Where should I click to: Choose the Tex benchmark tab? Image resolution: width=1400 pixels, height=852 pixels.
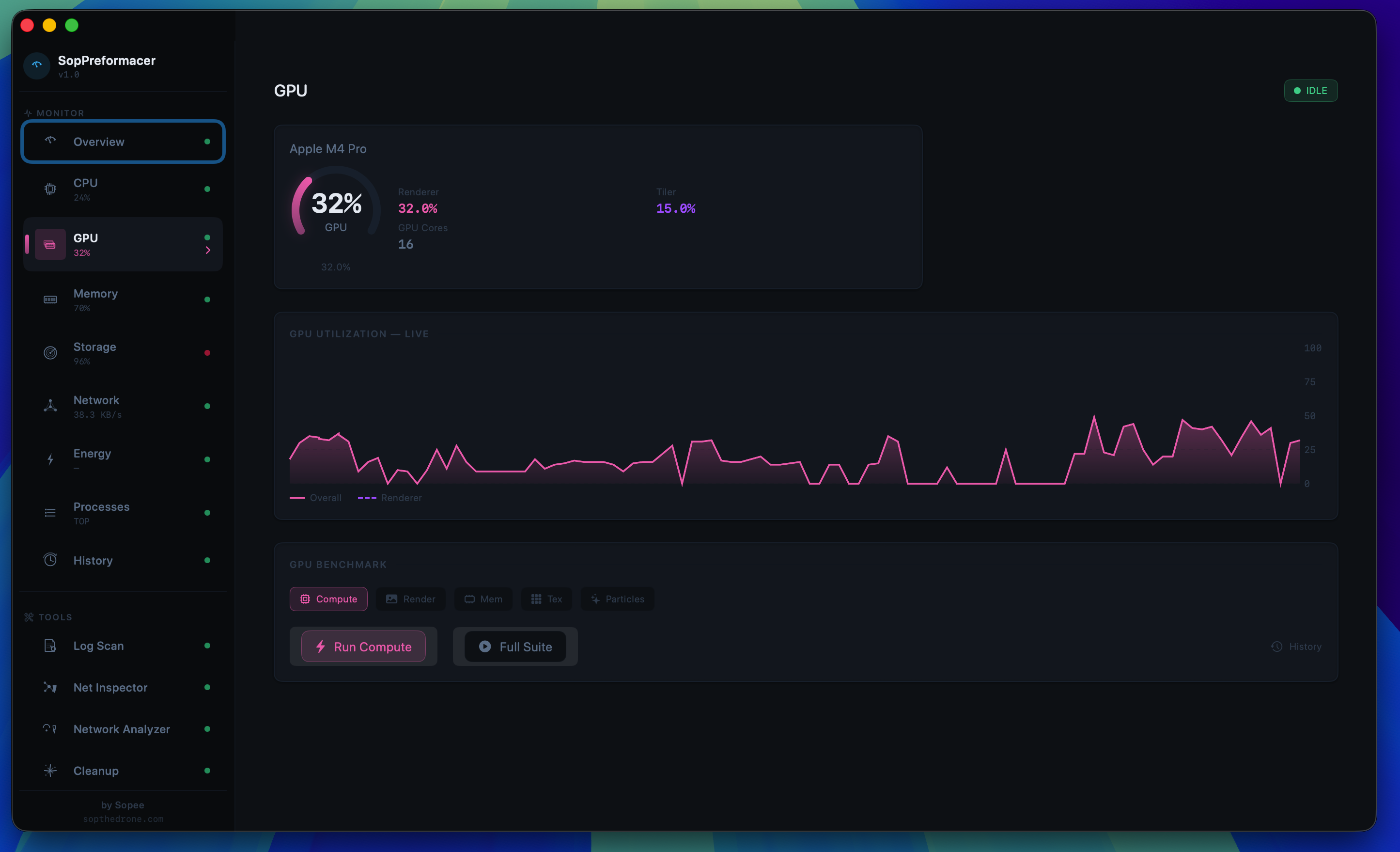click(546, 599)
